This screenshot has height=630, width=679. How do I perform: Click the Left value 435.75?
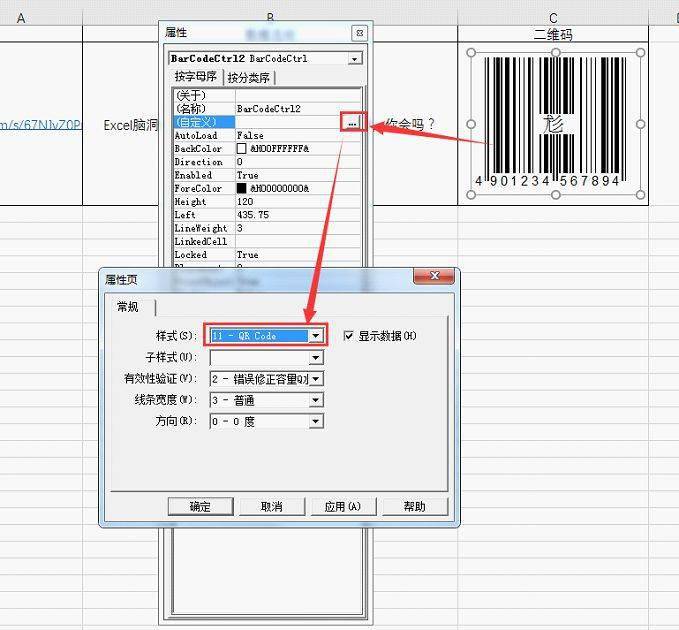(x=253, y=215)
